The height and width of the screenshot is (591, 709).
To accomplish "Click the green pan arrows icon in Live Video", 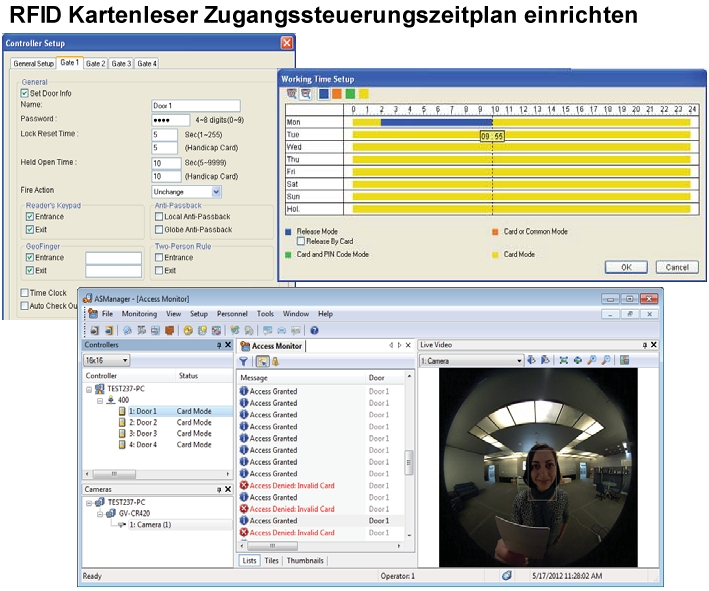I will pyautogui.click(x=577, y=360).
